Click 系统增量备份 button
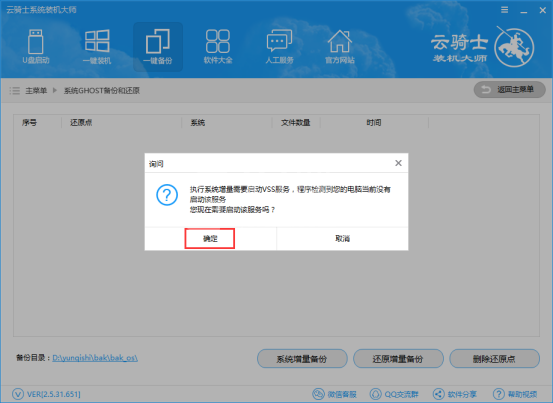 pos(302,359)
